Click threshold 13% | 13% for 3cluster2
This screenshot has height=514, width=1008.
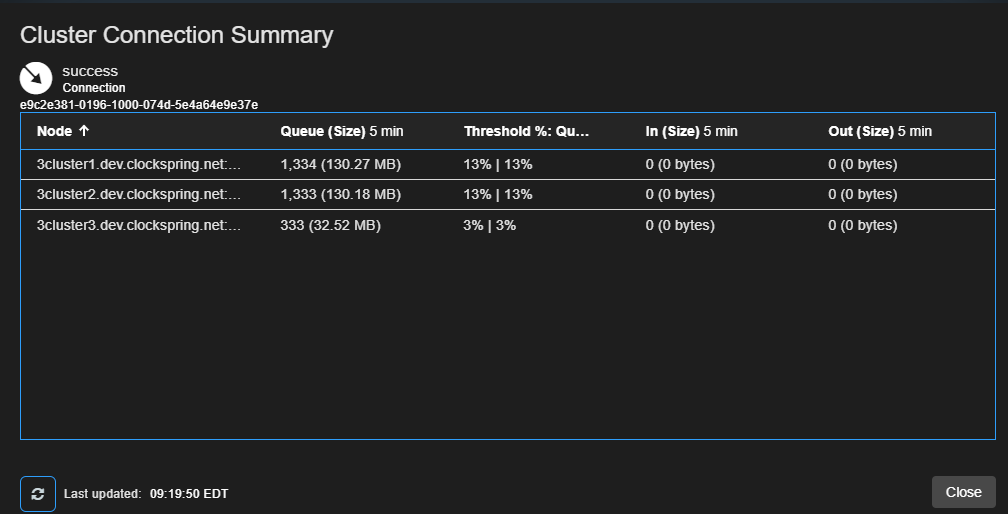tap(498, 195)
